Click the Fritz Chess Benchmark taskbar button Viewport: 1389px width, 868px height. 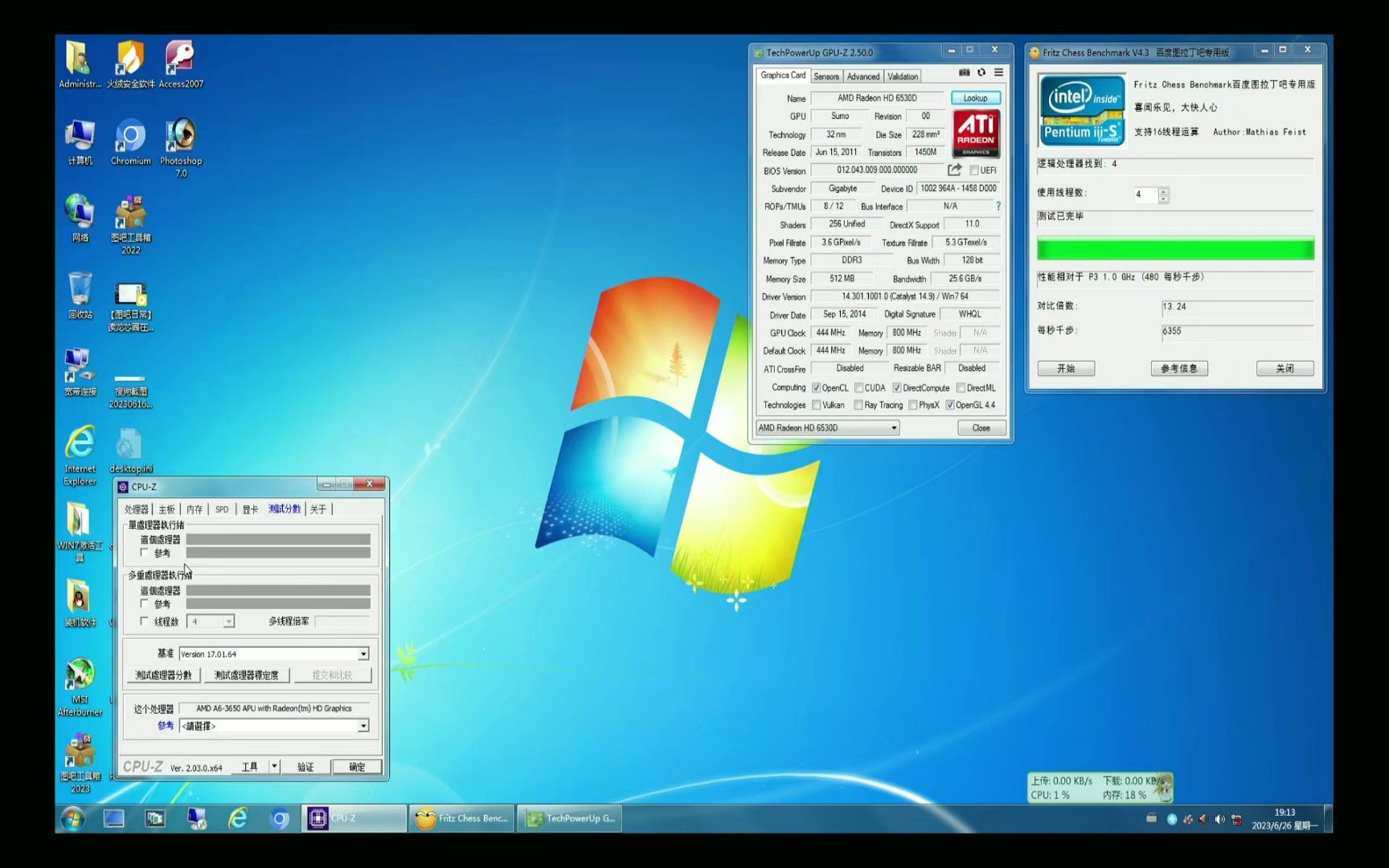coord(461,818)
